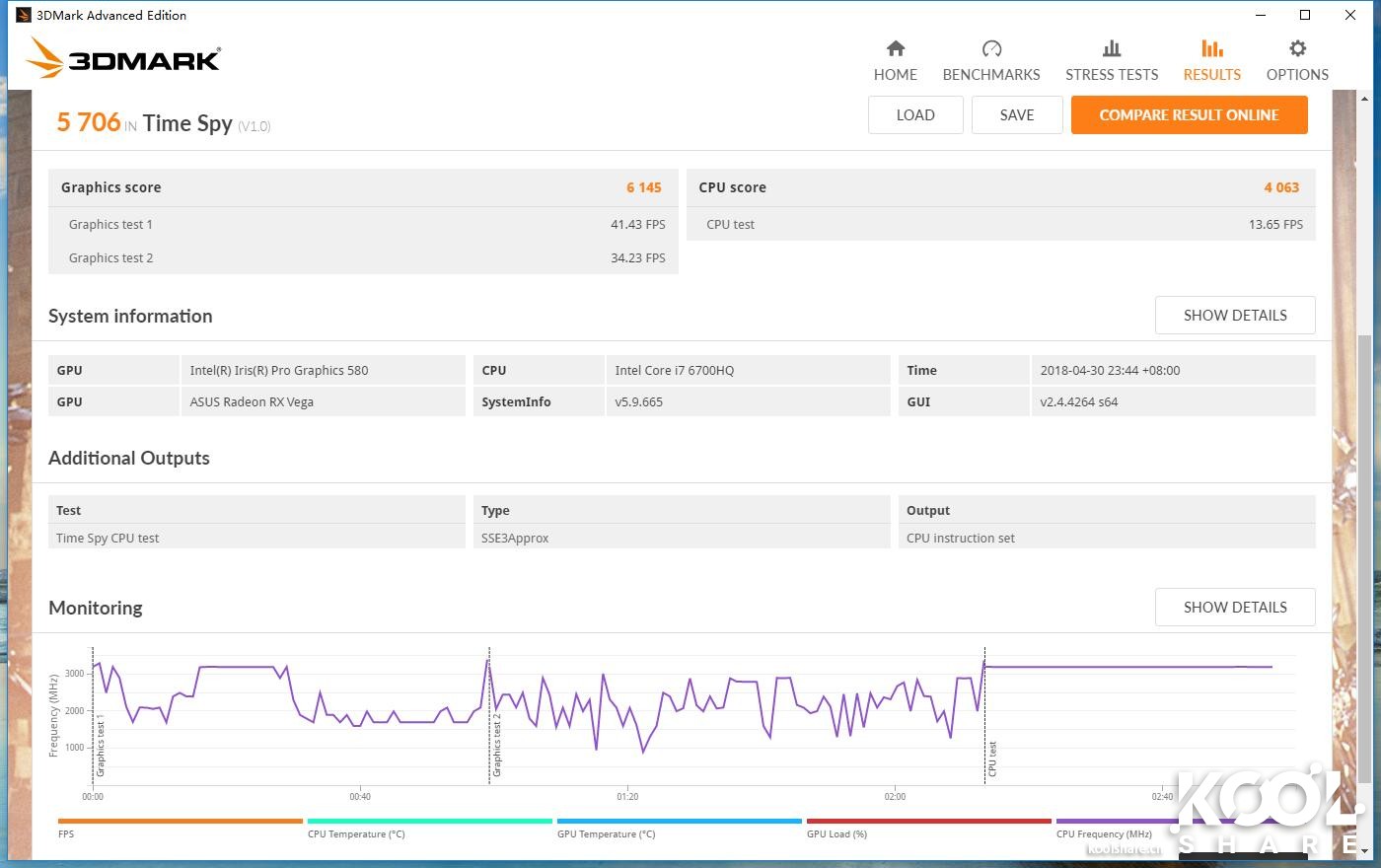Image resolution: width=1381 pixels, height=868 pixels.
Task: Click the Stress Tests bar chart icon
Action: click(x=1112, y=48)
